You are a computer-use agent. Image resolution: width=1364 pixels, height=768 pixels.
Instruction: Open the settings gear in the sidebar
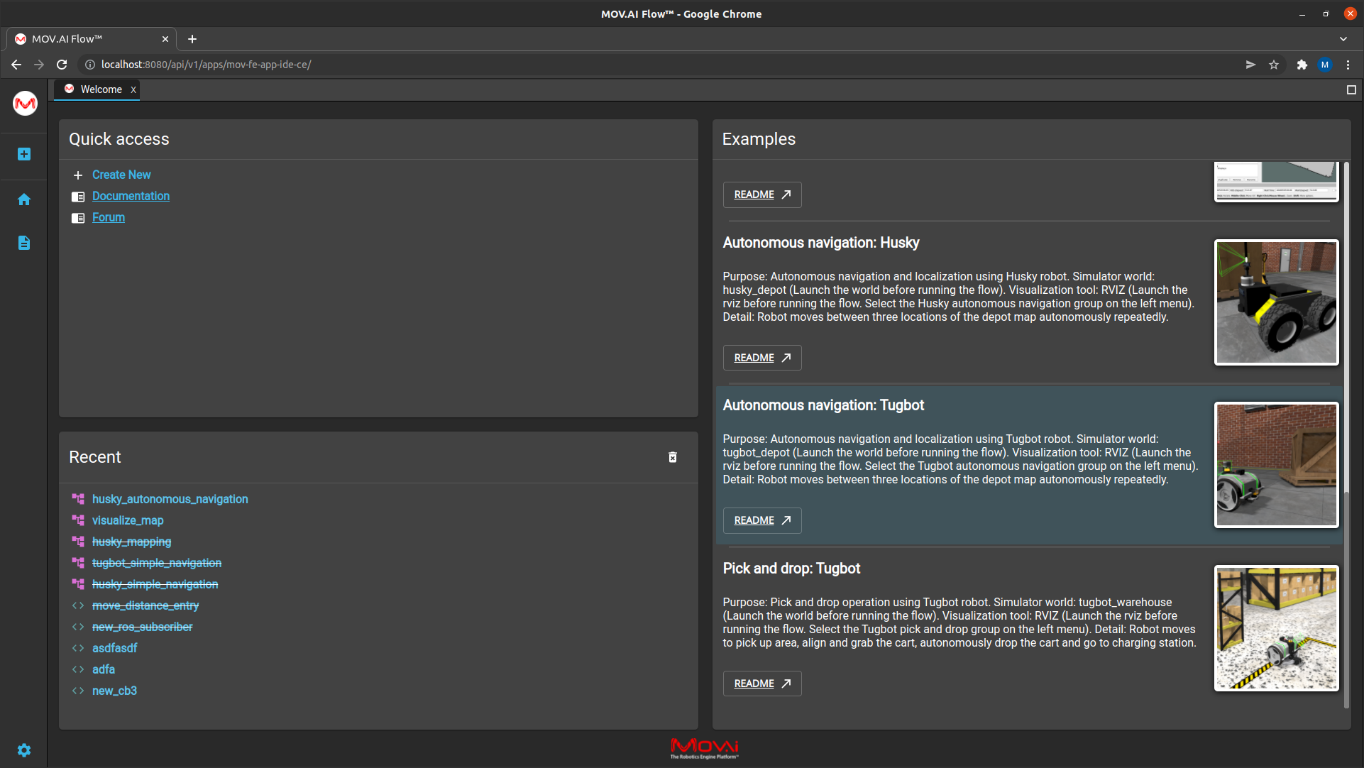[24, 750]
